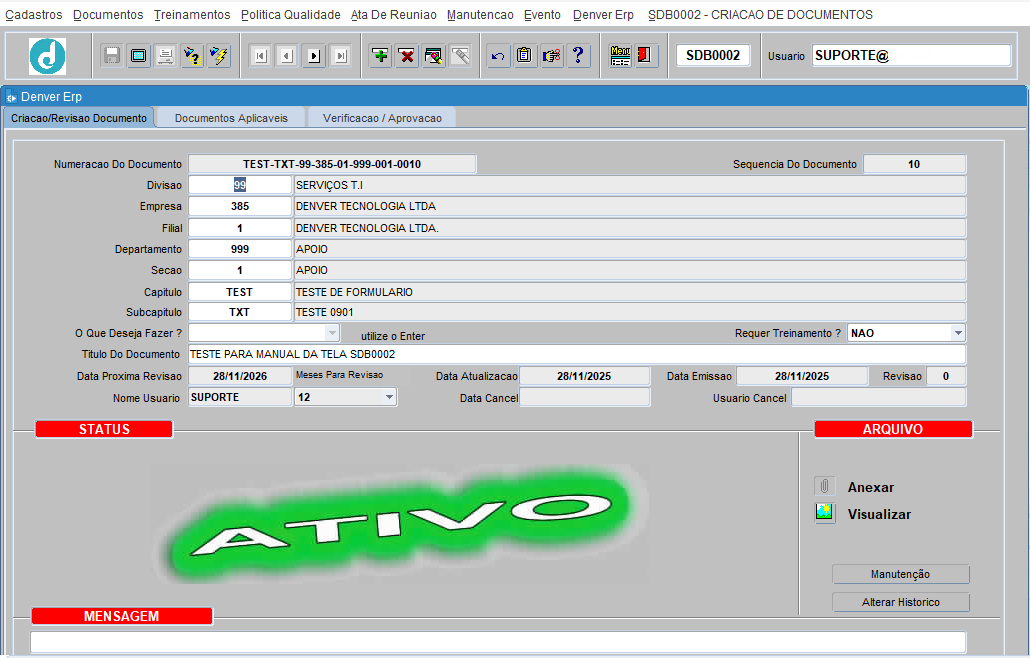Open the Verificacao / Aprovacao tab
Viewport: 1030px width, 658px height.
382,118
